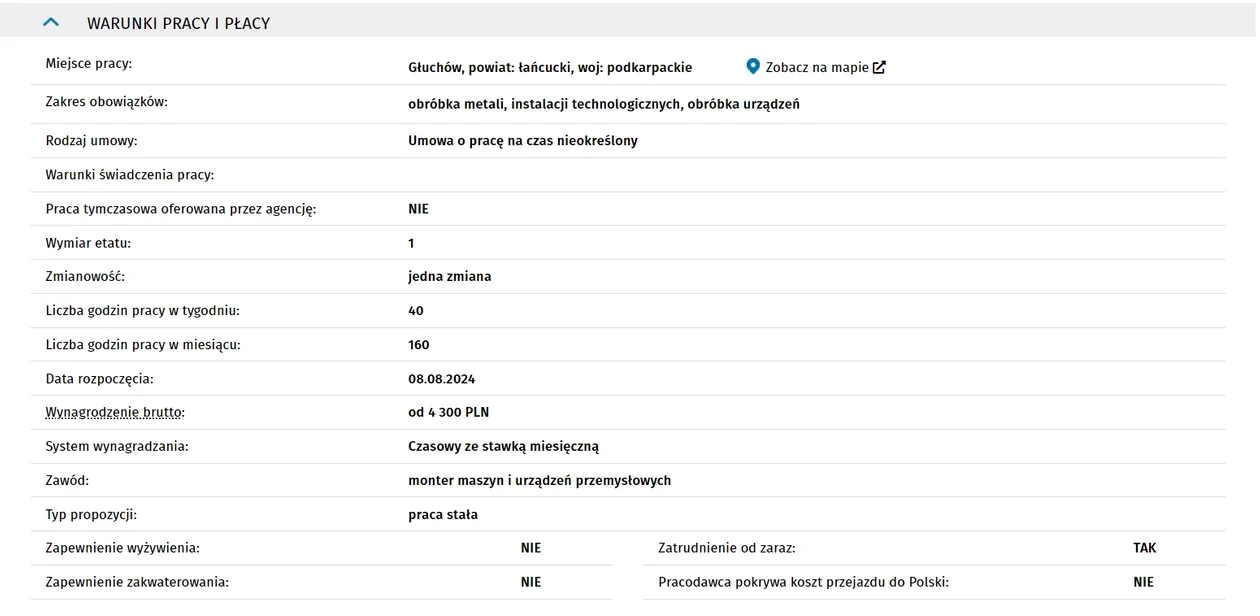Click the map pin location icon
Screen dimensions: 1260x616
pos(753,67)
